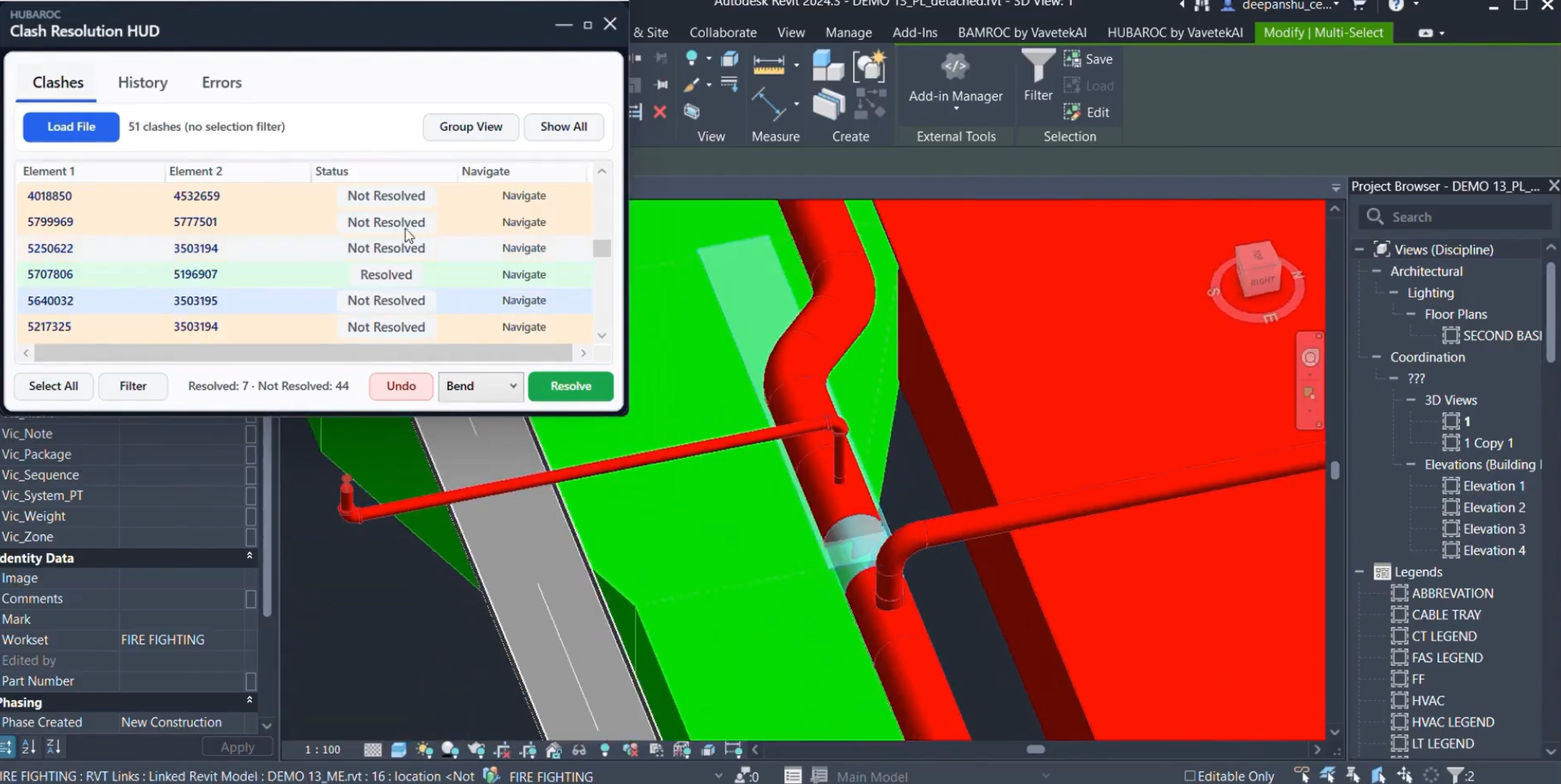Image resolution: width=1561 pixels, height=784 pixels.
Task: Open the Manage ribbon tab
Action: click(848, 33)
